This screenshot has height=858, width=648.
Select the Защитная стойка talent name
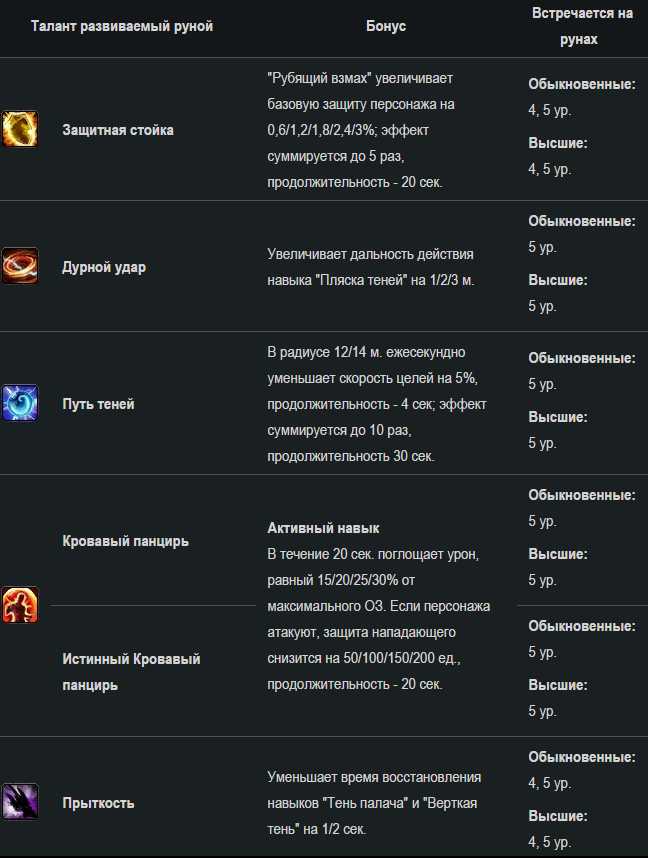click(118, 130)
